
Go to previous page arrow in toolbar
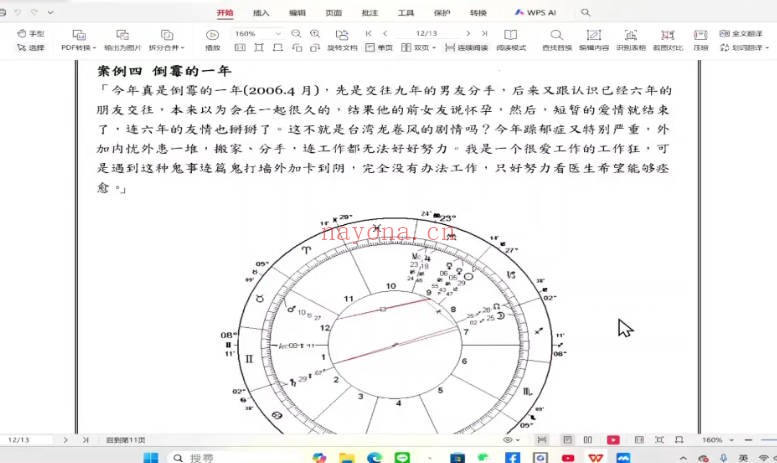point(385,33)
